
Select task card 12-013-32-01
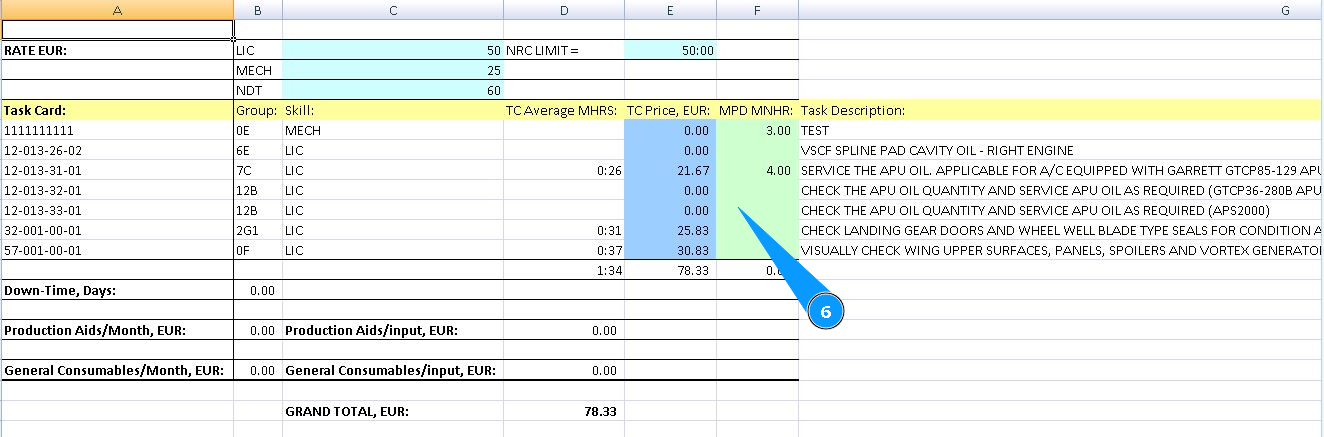point(117,190)
